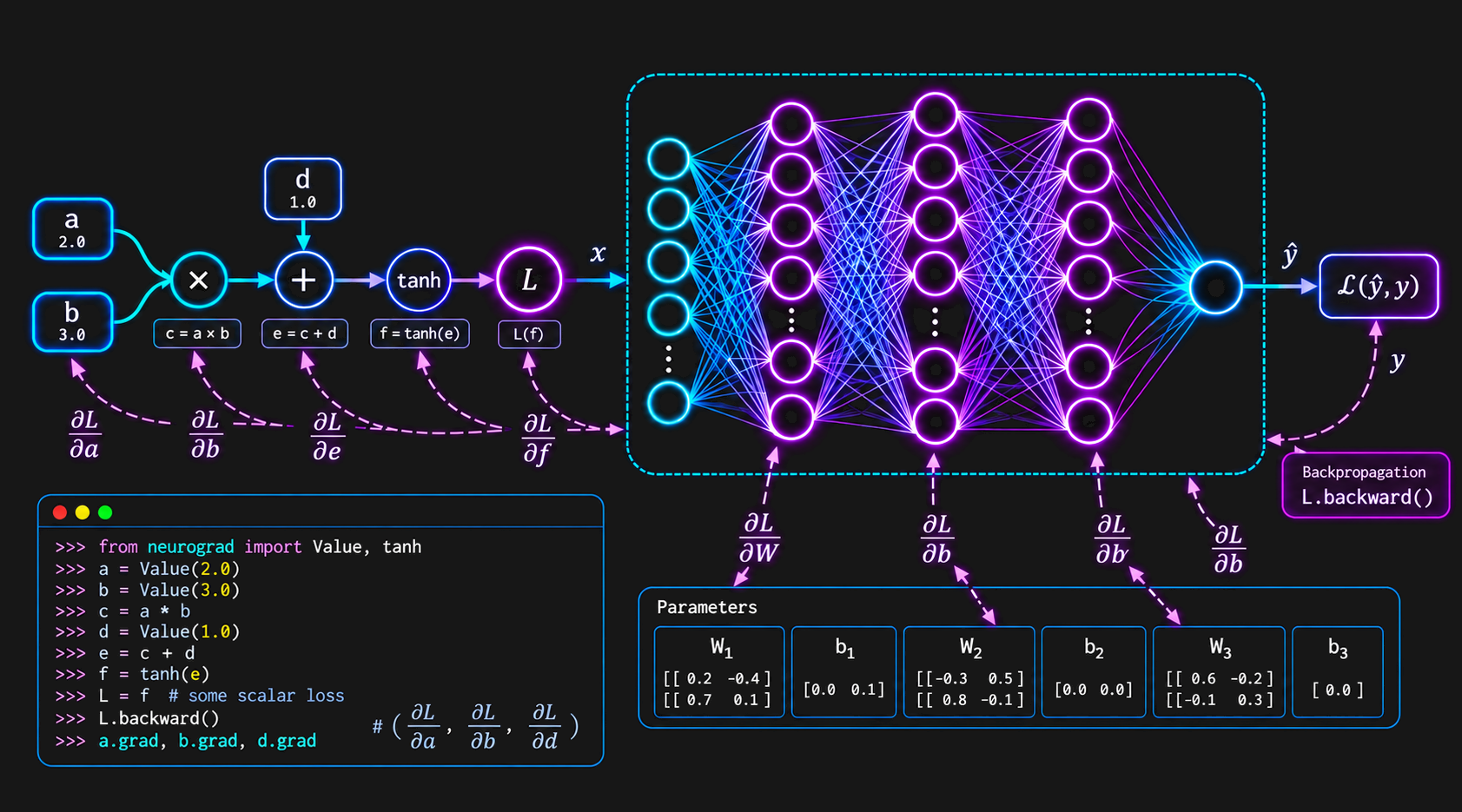
Task: Click the bottom neuron of the input layer
Action: coord(668,403)
